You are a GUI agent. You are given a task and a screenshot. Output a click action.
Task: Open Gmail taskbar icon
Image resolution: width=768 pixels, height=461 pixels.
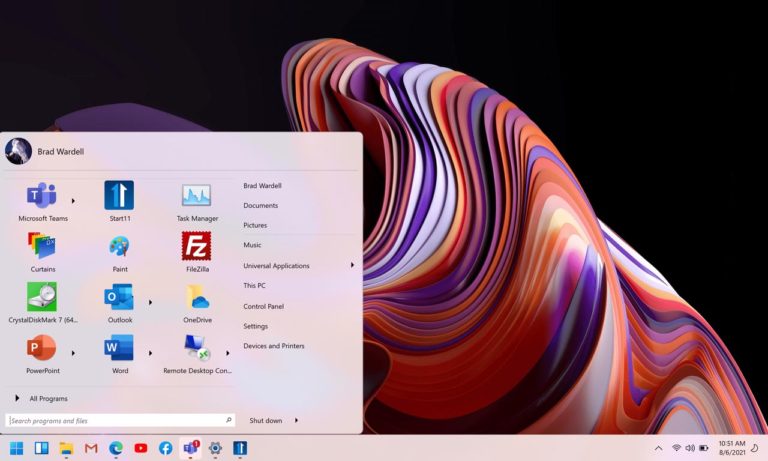[x=91, y=448]
